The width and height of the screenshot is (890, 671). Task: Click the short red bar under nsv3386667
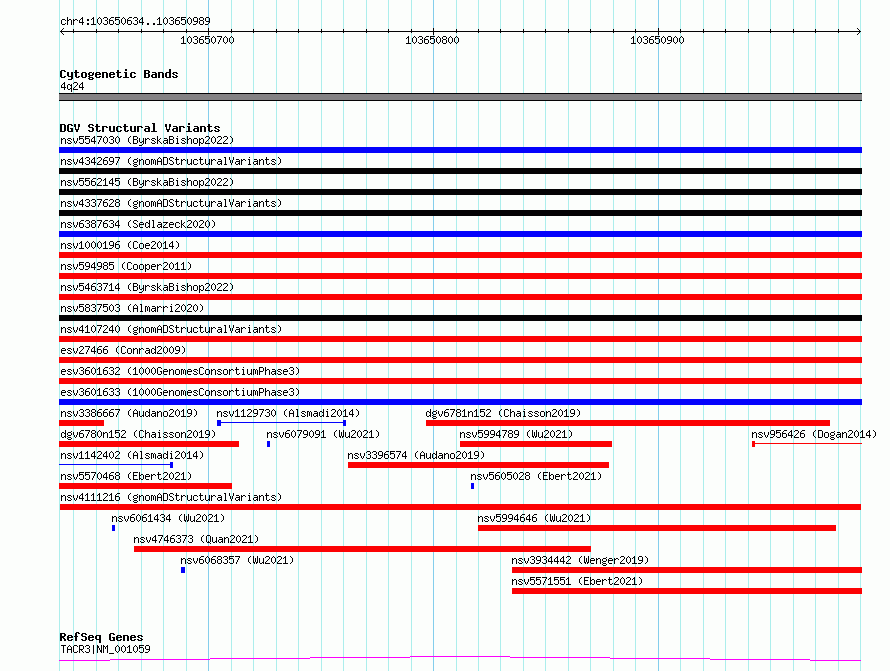82,423
